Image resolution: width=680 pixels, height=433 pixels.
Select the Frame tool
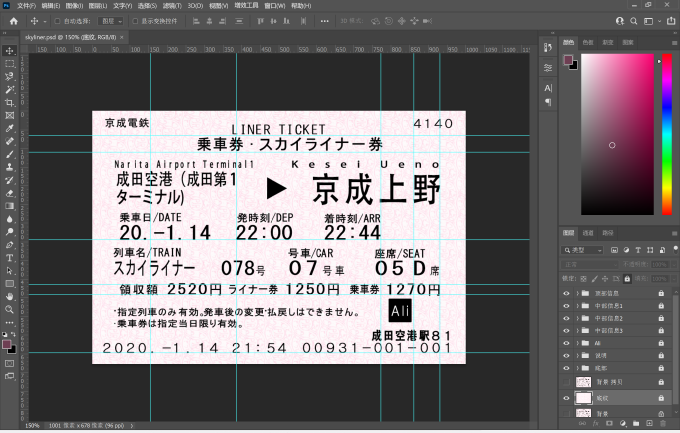[9, 115]
